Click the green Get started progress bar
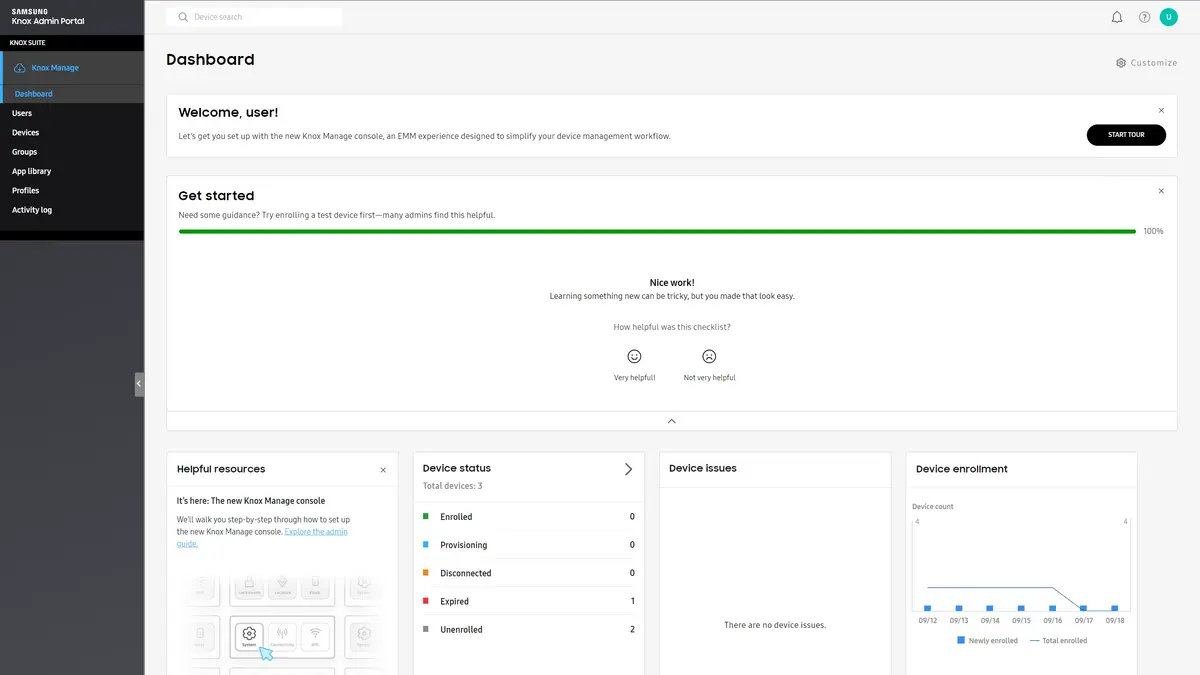Viewport: 1200px width, 675px height. pos(657,231)
